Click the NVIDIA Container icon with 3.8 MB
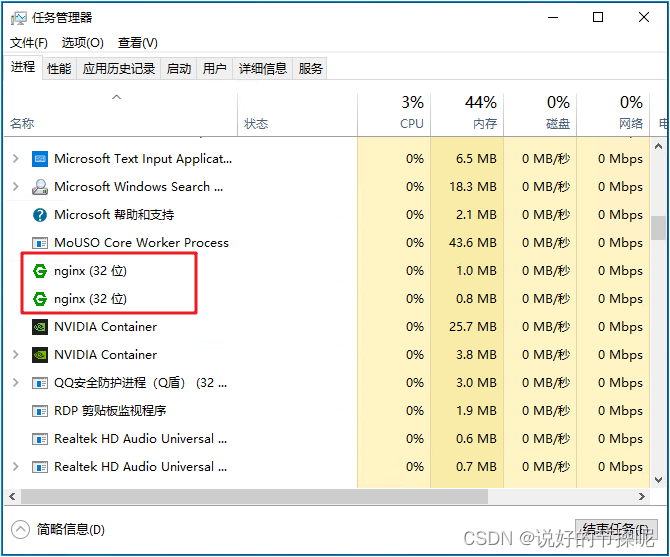 click(40, 355)
